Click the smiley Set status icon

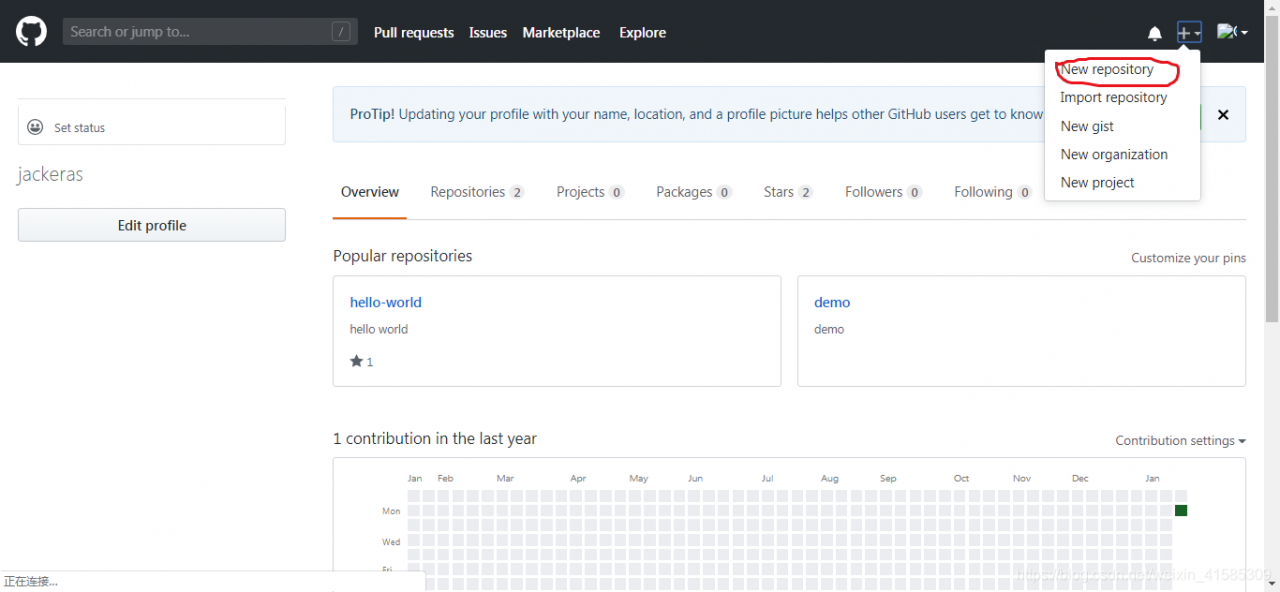click(x=35, y=128)
